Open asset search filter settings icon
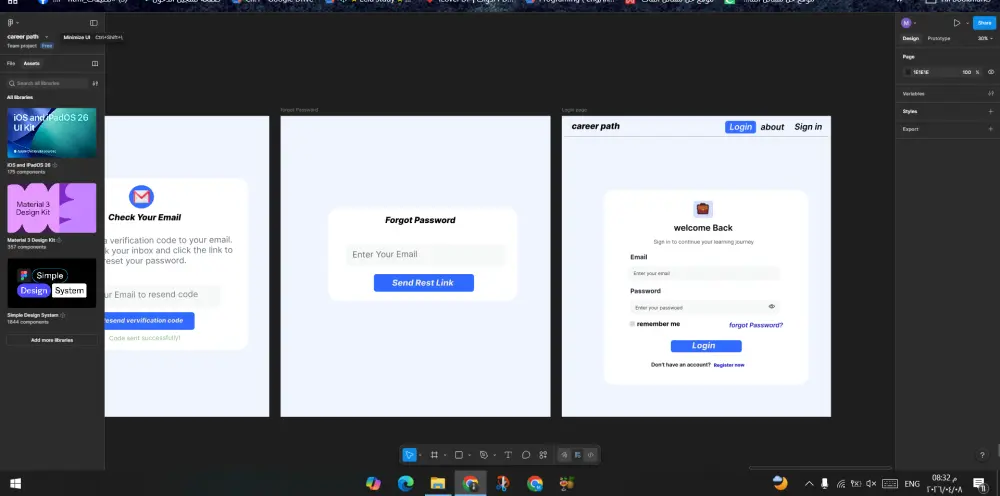The width and height of the screenshot is (1000, 496). pos(95,83)
